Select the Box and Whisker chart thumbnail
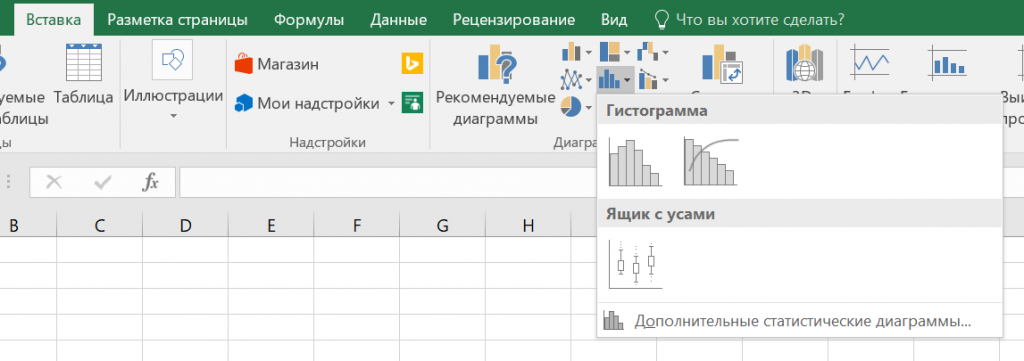1024x361 pixels. coord(635,264)
